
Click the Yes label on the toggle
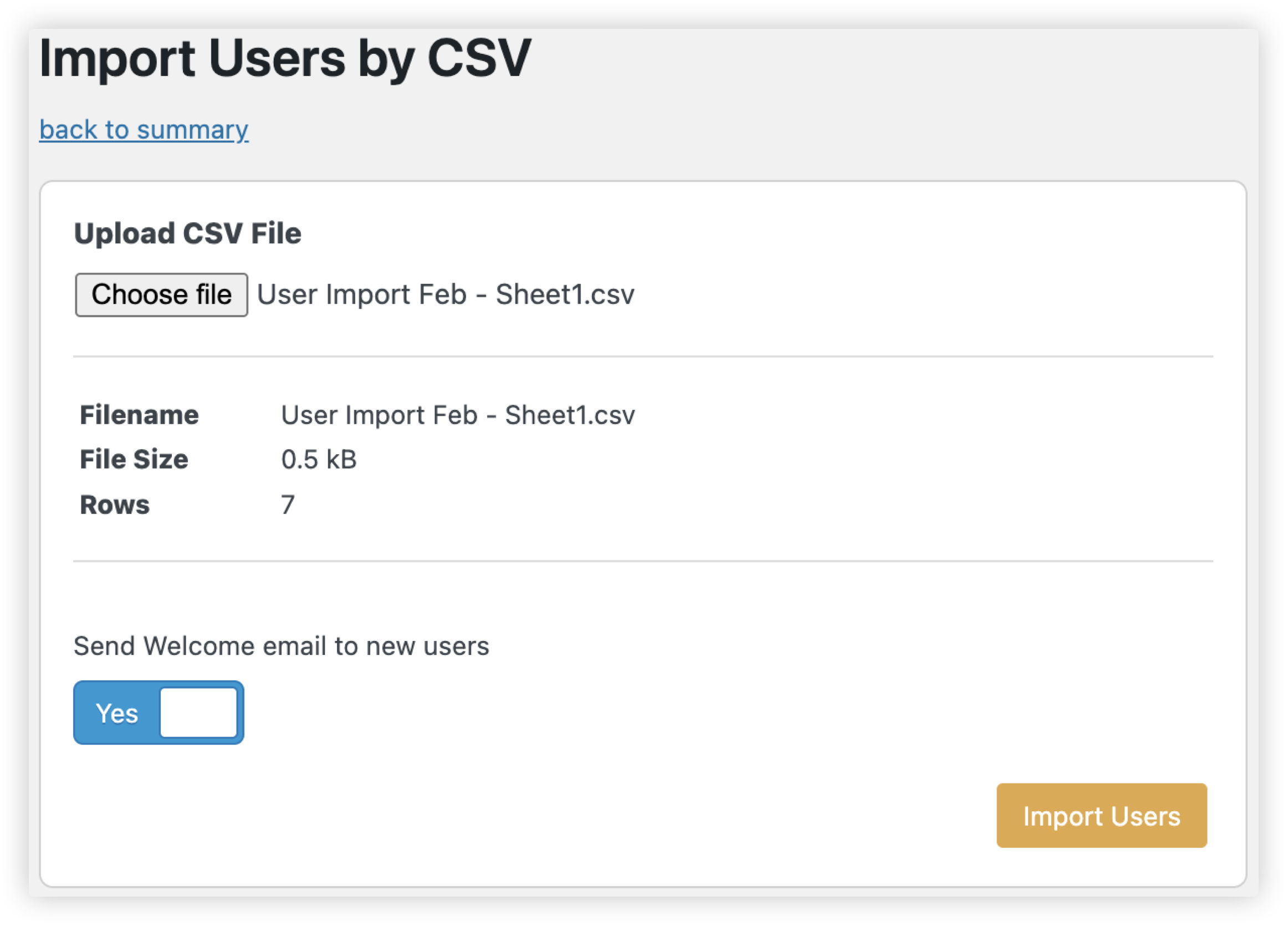pos(116,714)
